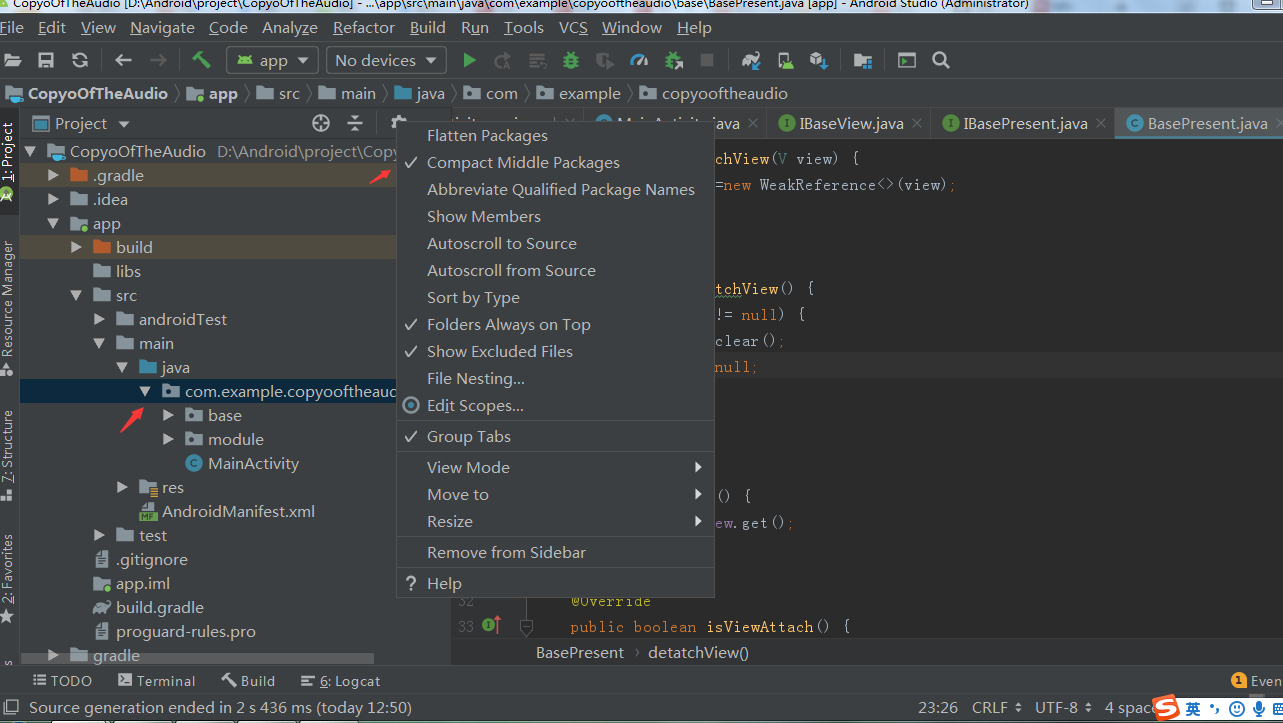
Task: Uncheck Folders Always on Top
Action: point(508,324)
